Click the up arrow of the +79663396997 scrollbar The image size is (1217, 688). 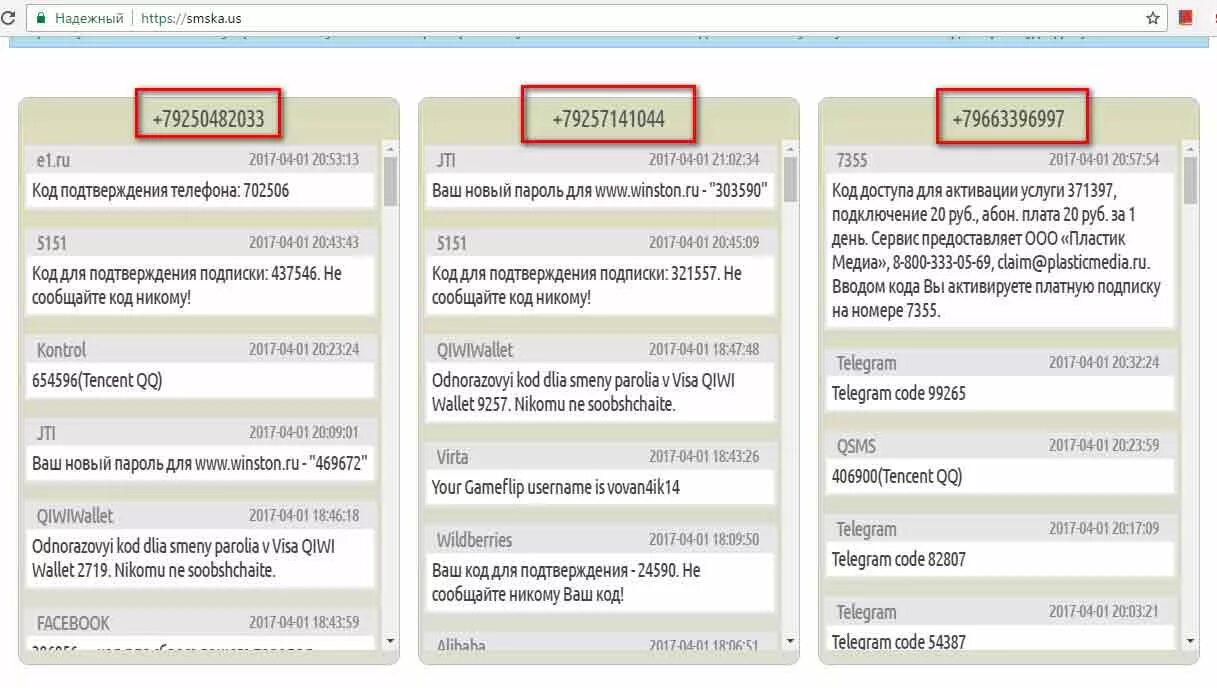tap(1190, 149)
